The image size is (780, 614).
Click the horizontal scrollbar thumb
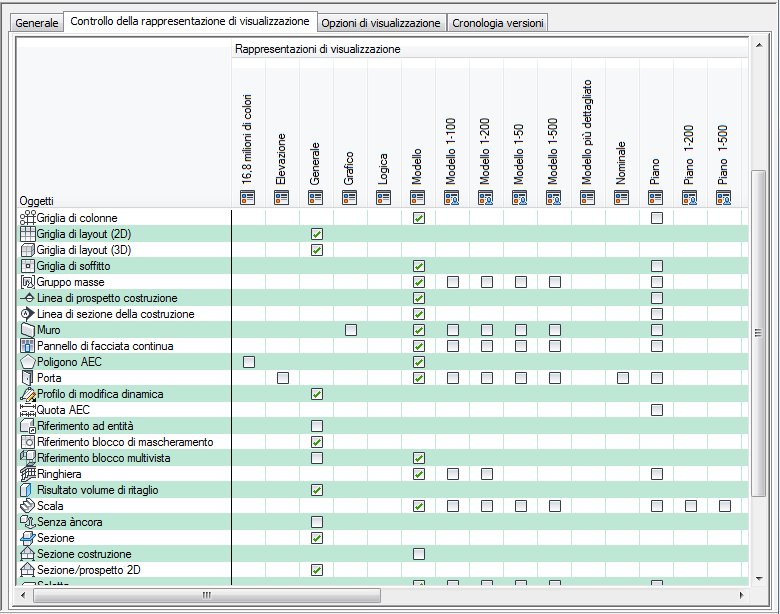(x=207, y=595)
